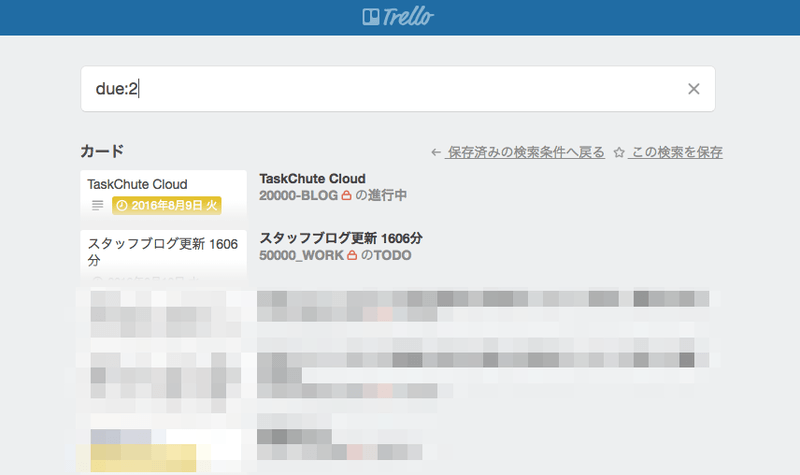This screenshot has height=475, width=800.
Task: Click the lock icon beside 20000-BLOG
Action: pyautogui.click(x=346, y=195)
